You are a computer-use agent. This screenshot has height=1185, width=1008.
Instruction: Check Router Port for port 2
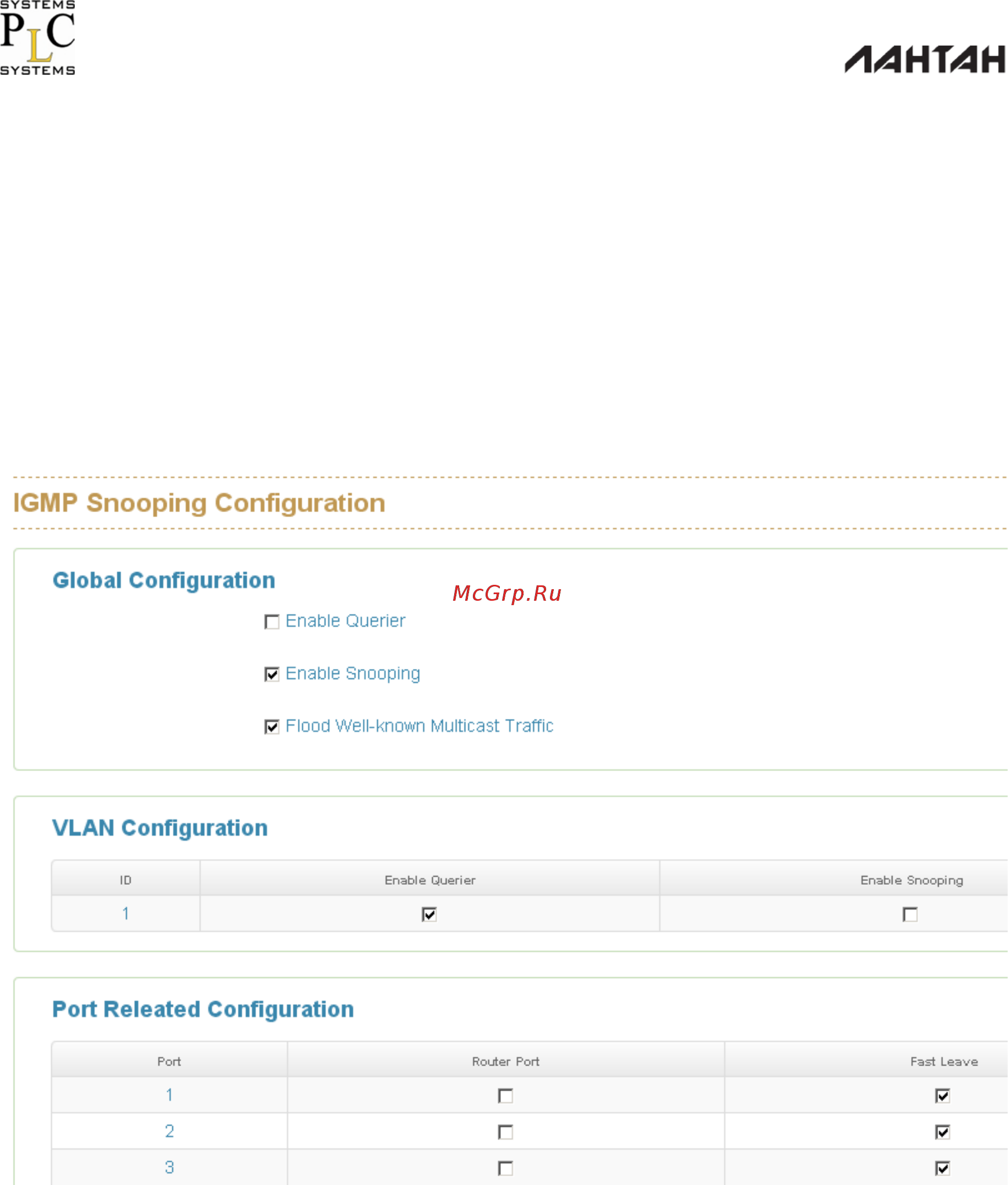[506, 1132]
